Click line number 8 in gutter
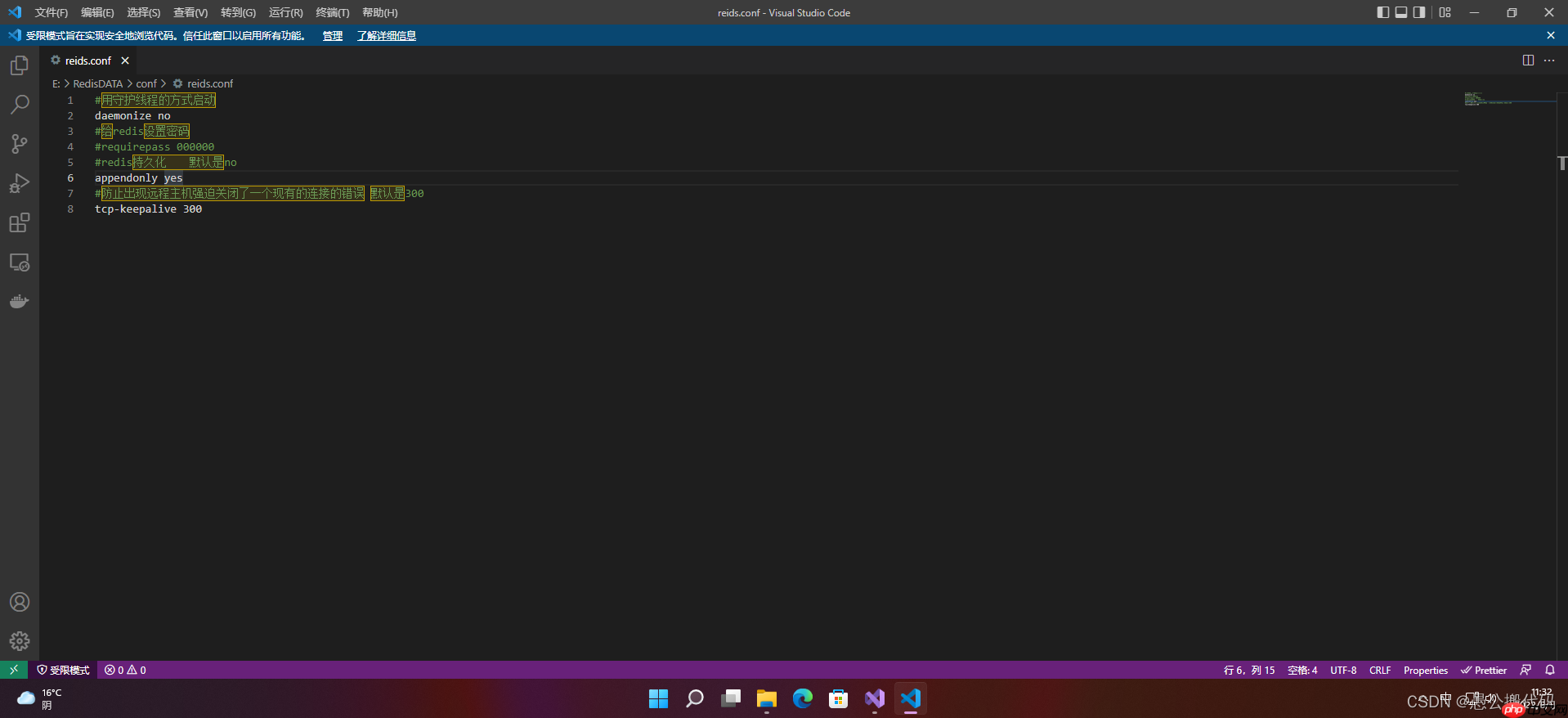The image size is (1568, 718). click(70, 209)
